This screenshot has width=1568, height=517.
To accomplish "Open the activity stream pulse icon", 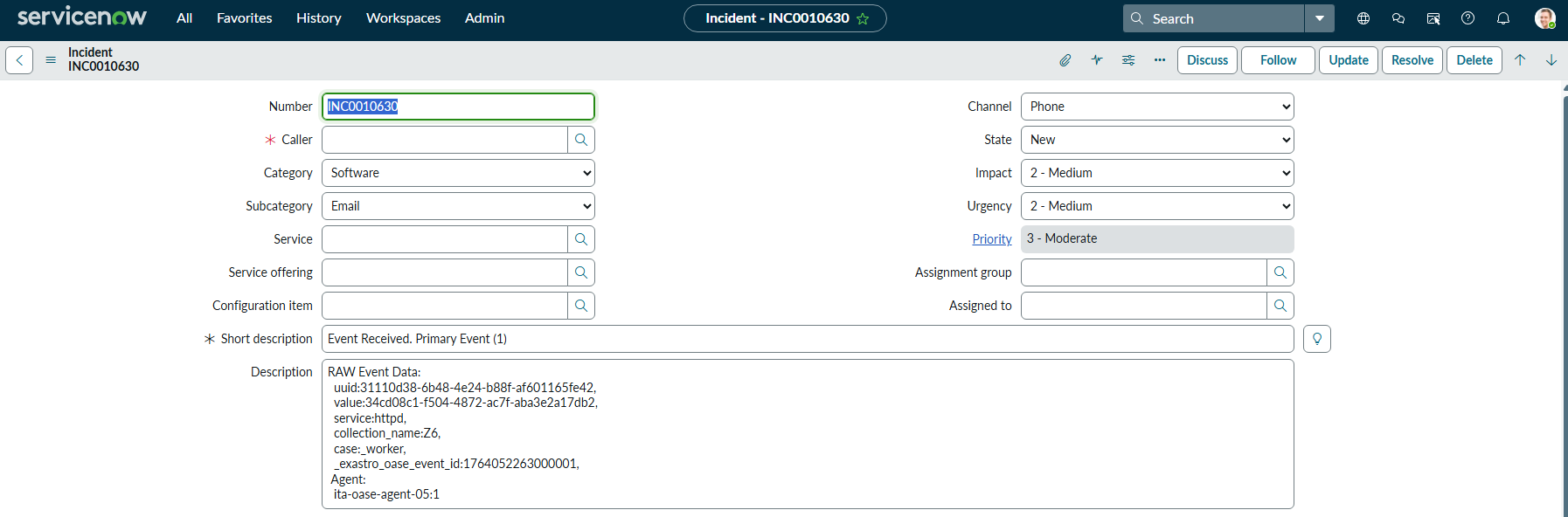I will 1097,60.
